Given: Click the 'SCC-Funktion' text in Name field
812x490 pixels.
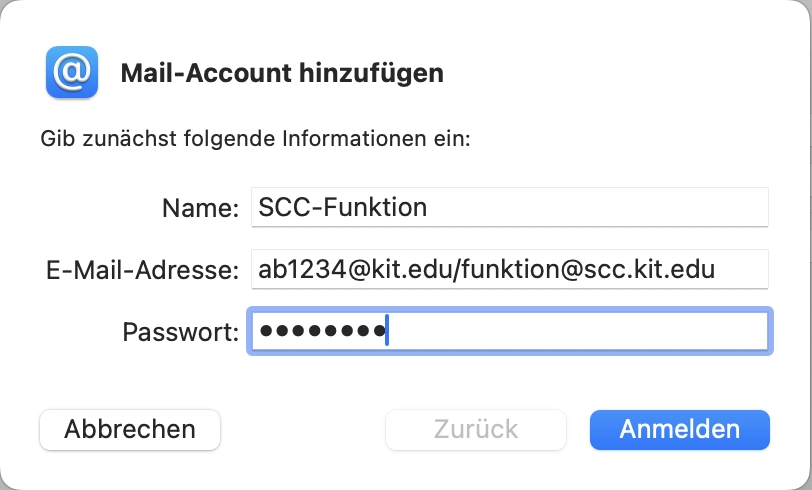Looking at the screenshot, I should (x=342, y=208).
